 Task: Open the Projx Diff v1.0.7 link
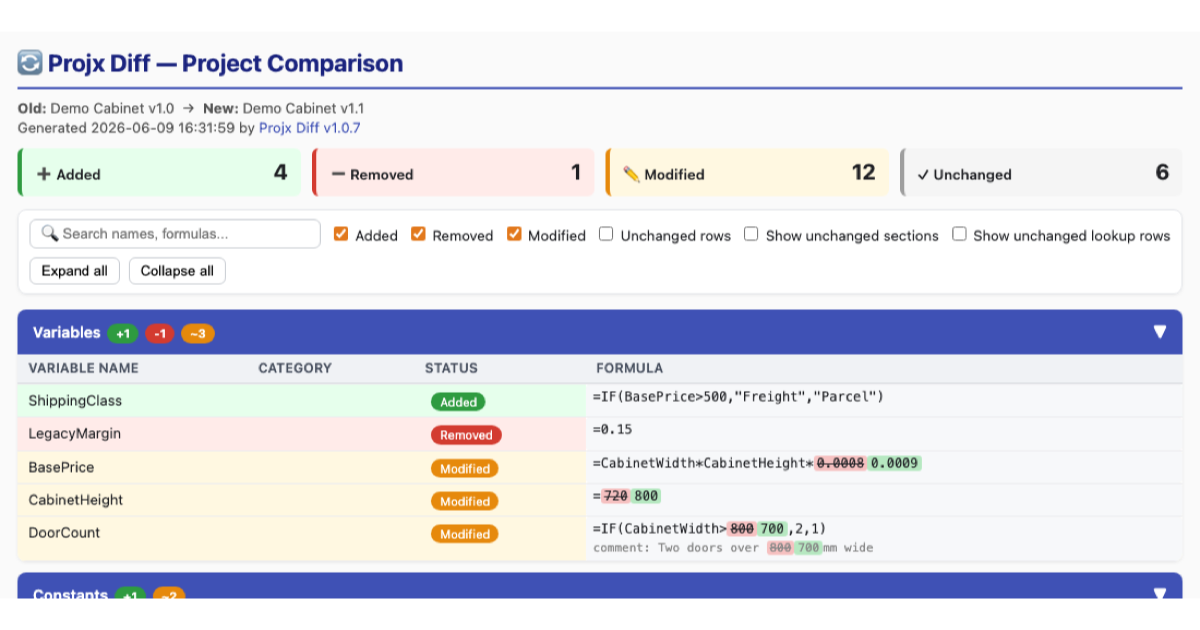tap(310, 128)
